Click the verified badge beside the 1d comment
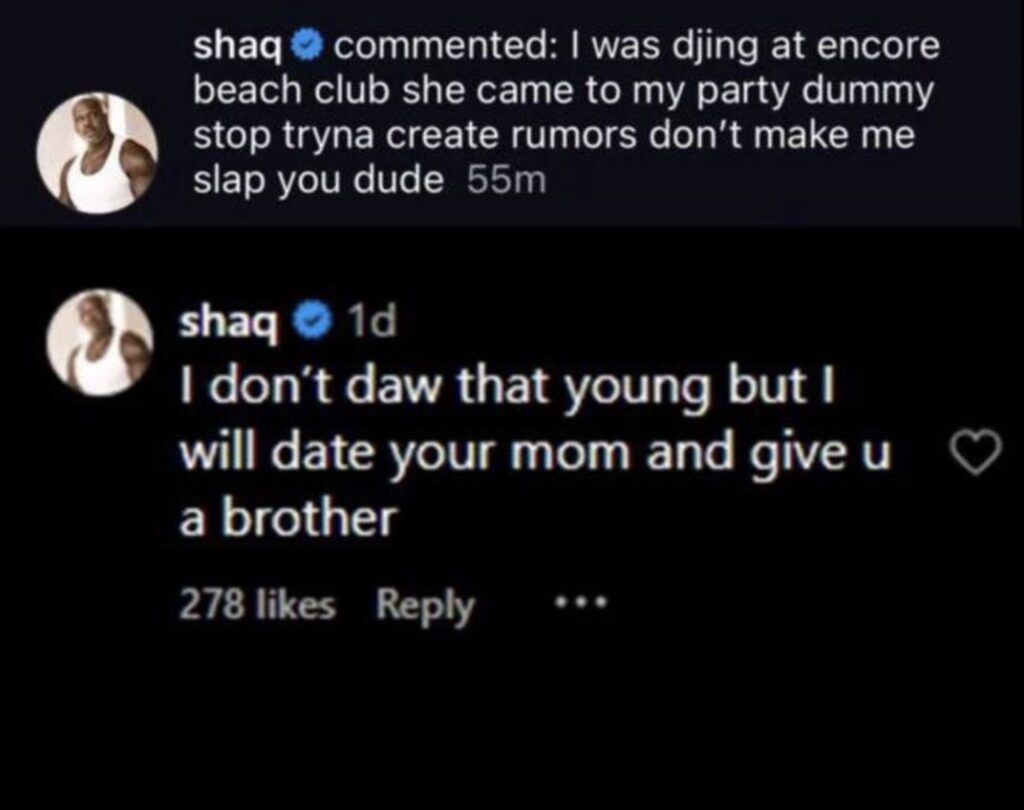1024x810 pixels. pos(315,321)
